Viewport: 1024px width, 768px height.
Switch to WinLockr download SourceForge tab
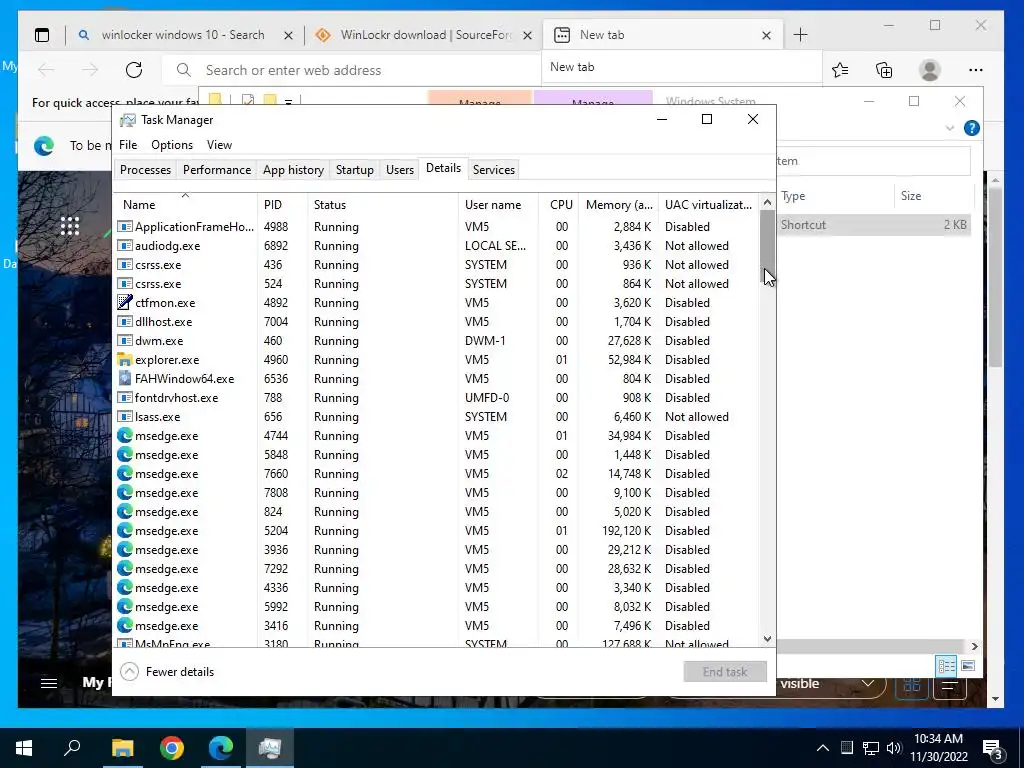(x=425, y=35)
